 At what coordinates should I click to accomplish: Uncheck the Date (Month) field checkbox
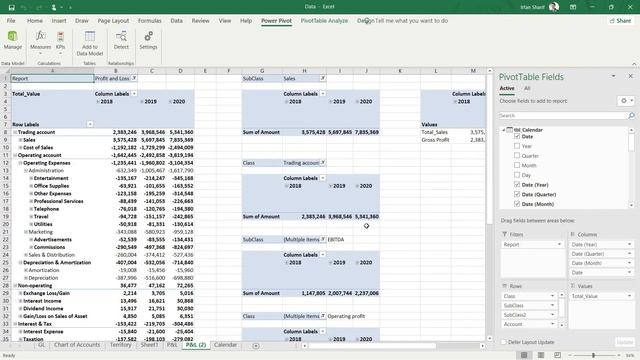[x=517, y=204]
